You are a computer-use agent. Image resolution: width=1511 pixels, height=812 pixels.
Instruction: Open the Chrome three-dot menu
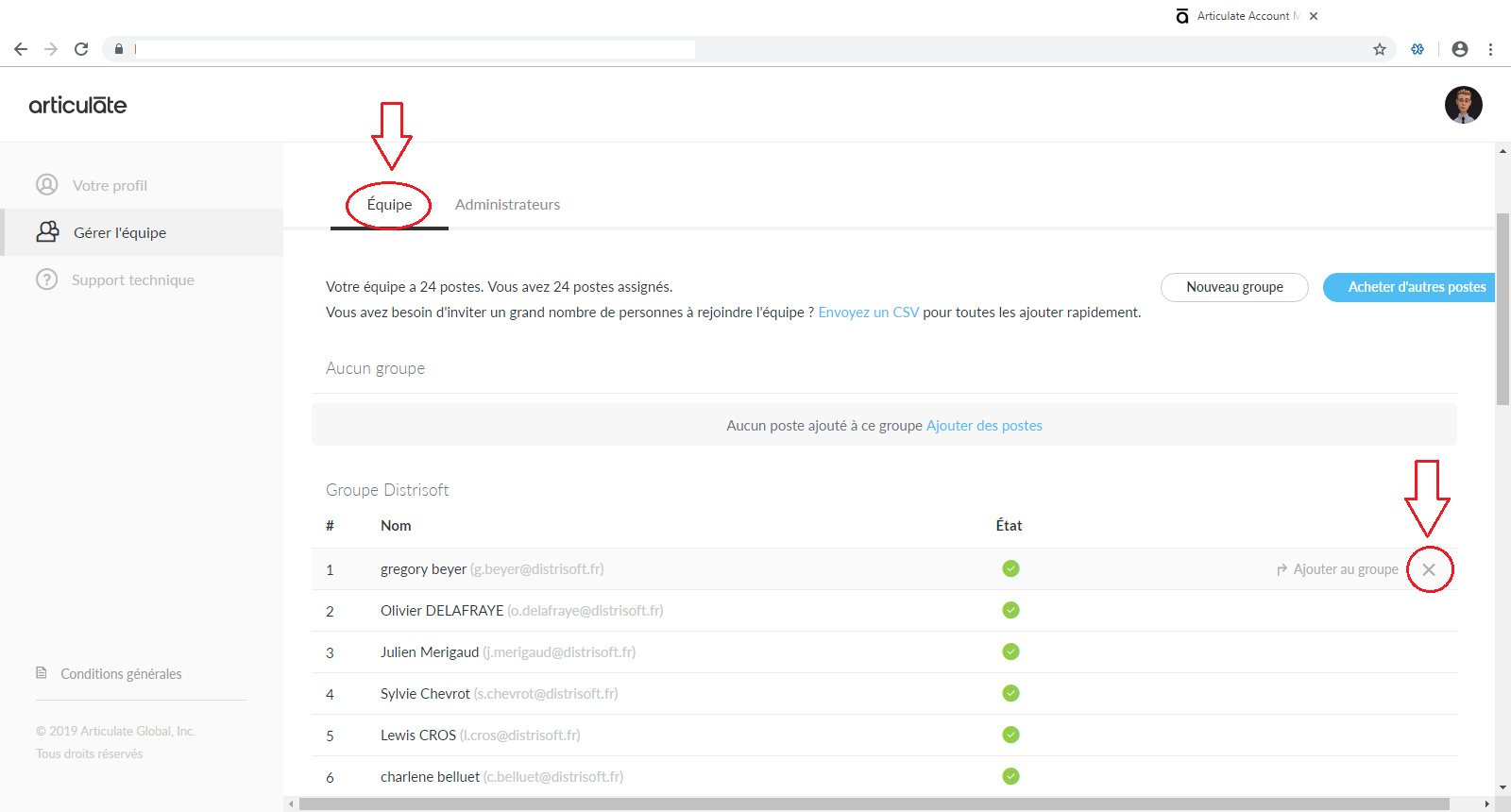[x=1490, y=49]
